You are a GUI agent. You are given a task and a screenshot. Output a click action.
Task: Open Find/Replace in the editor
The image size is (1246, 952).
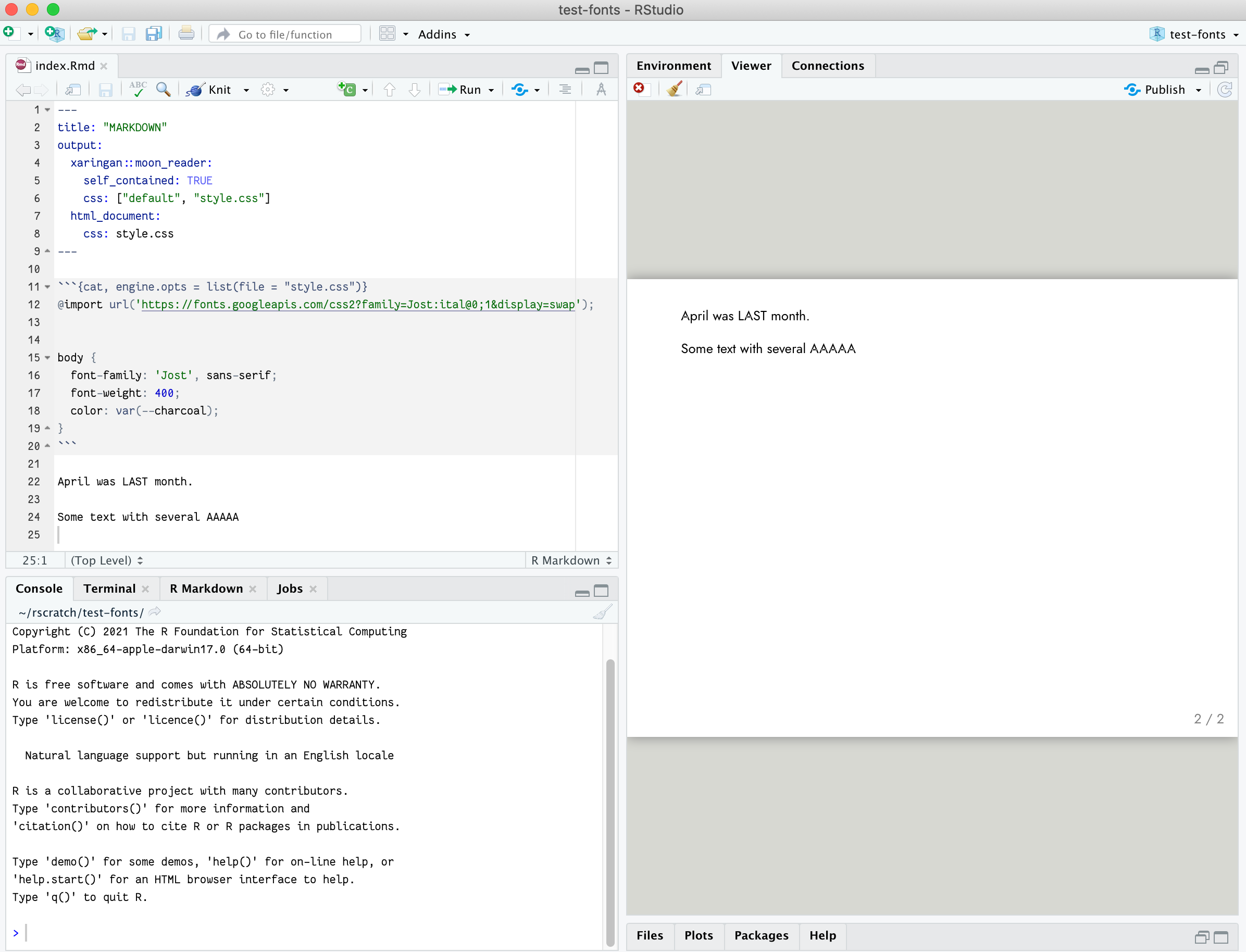click(x=164, y=90)
